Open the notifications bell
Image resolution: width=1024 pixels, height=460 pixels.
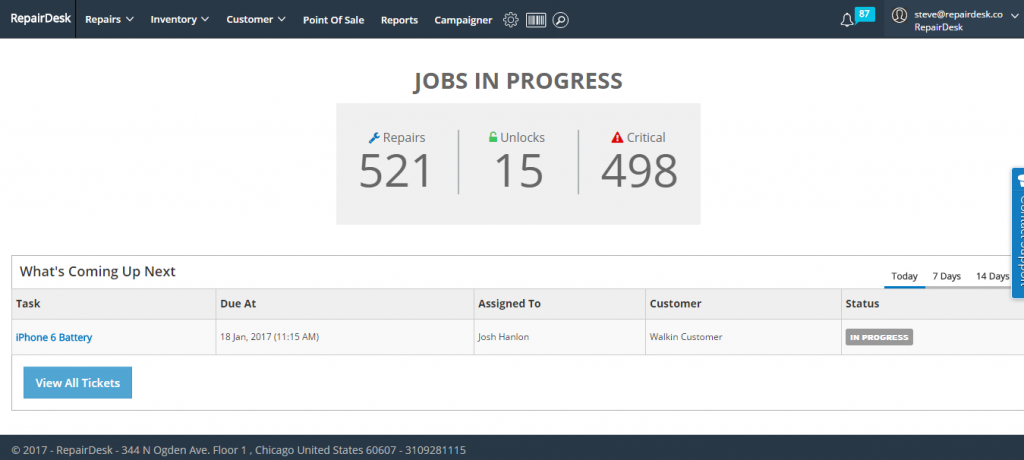coord(847,20)
